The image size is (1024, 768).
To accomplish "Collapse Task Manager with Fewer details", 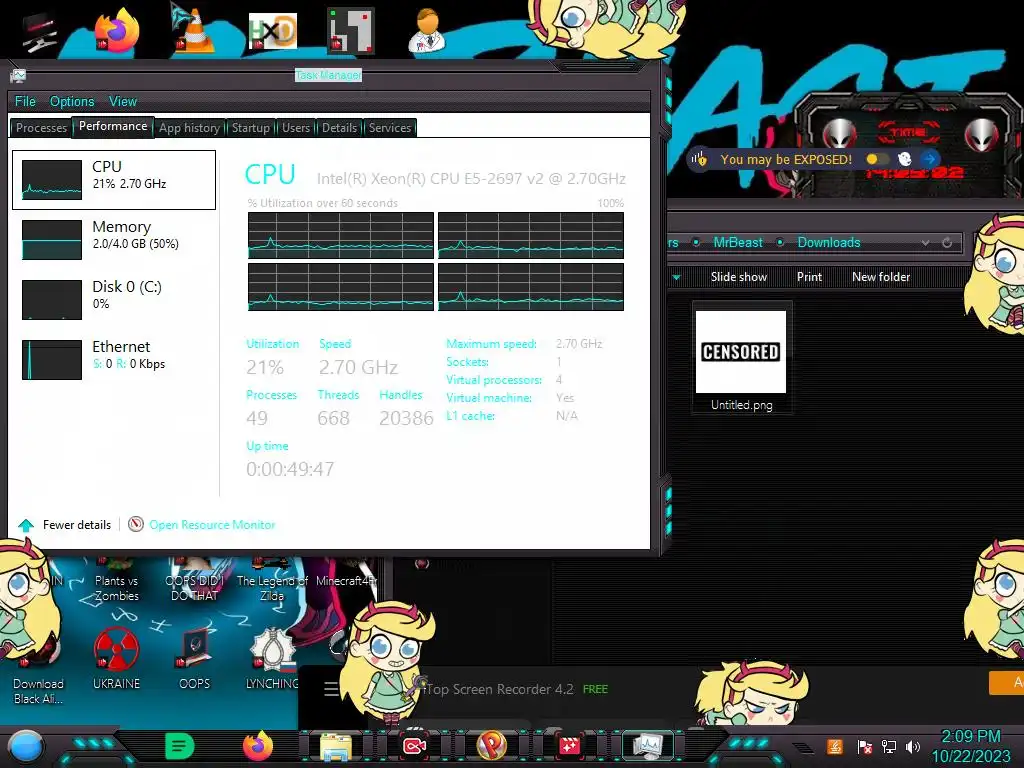I will click(x=65, y=524).
